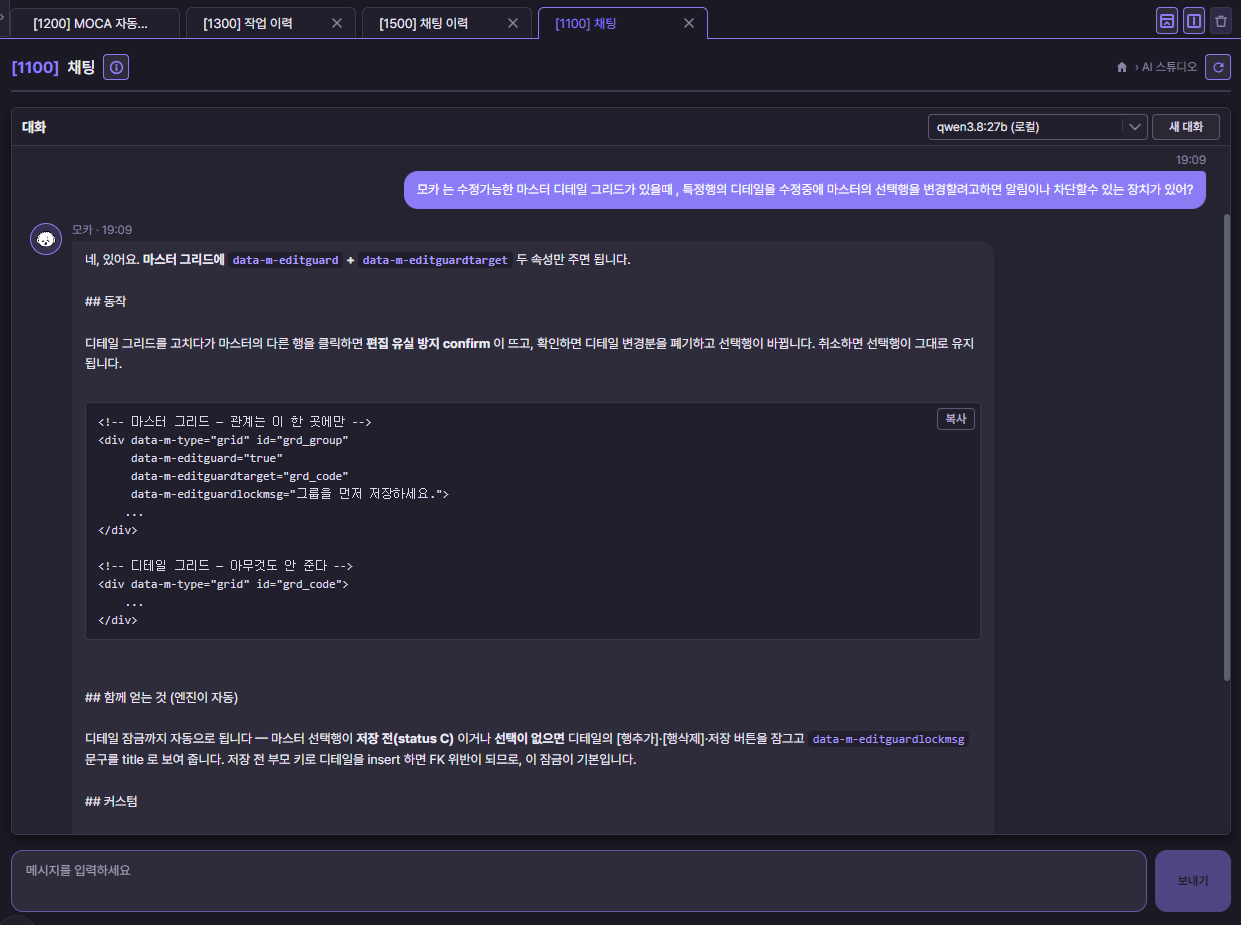Focus the 메시지를 입력하세요 input box

(x=578, y=881)
